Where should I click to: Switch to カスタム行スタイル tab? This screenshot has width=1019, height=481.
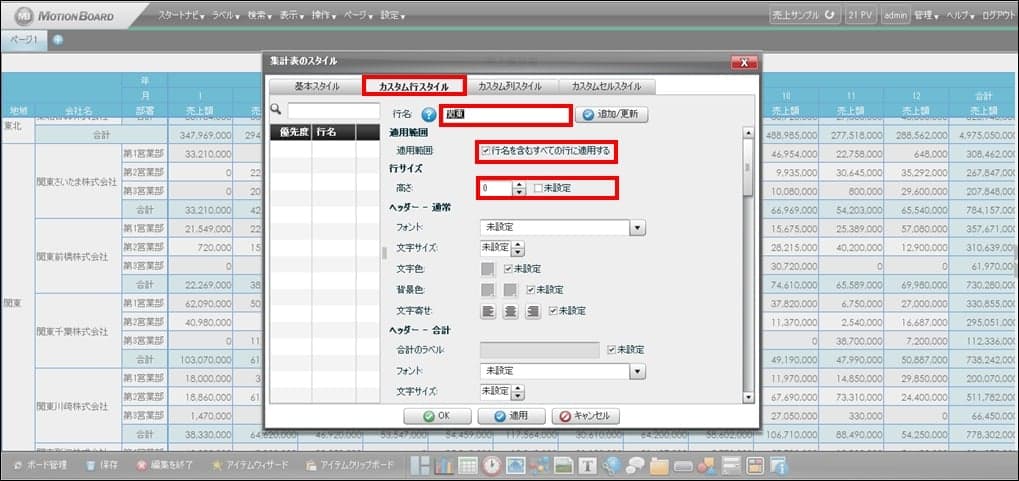tap(414, 86)
